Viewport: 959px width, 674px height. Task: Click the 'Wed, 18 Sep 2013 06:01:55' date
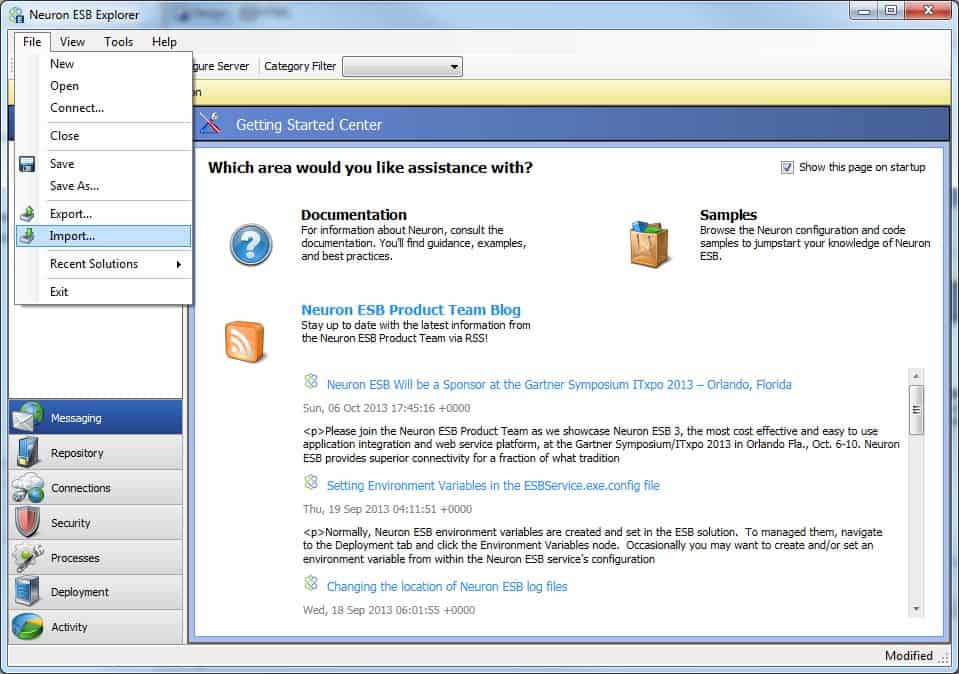point(389,610)
